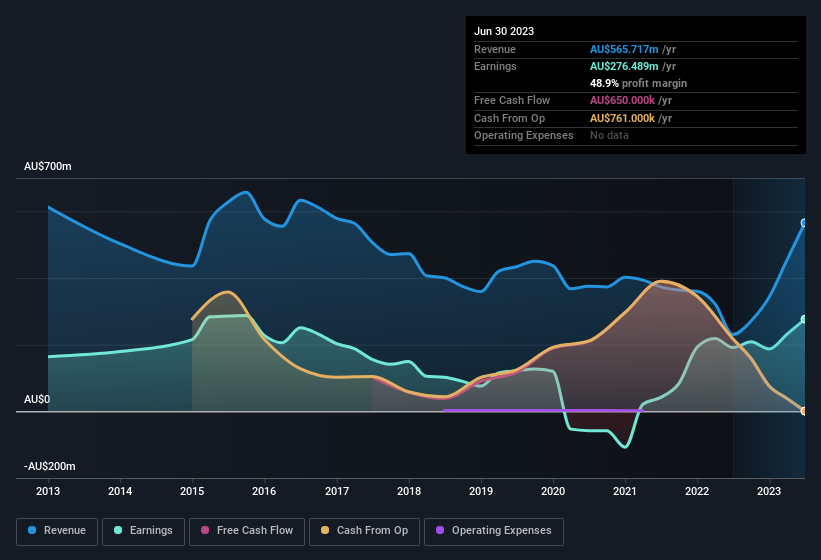The height and width of the screenshot is (560, 821).
Task: Click the AU$276.489m earnings value
Action: tap(624, 66)
